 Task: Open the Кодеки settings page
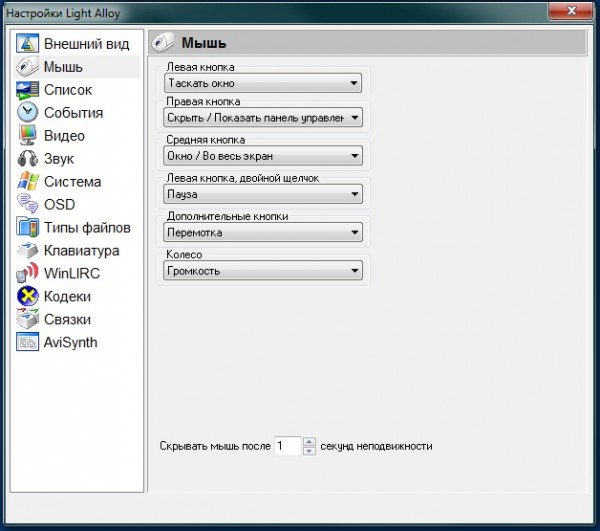tap(77, 296)
